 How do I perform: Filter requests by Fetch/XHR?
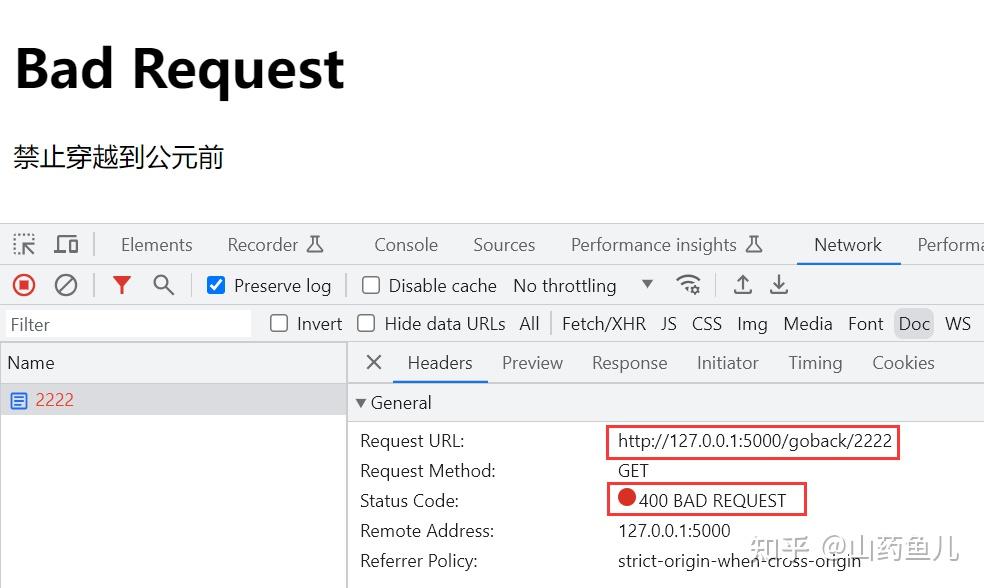pyautogui.click(x=603, y=323)
